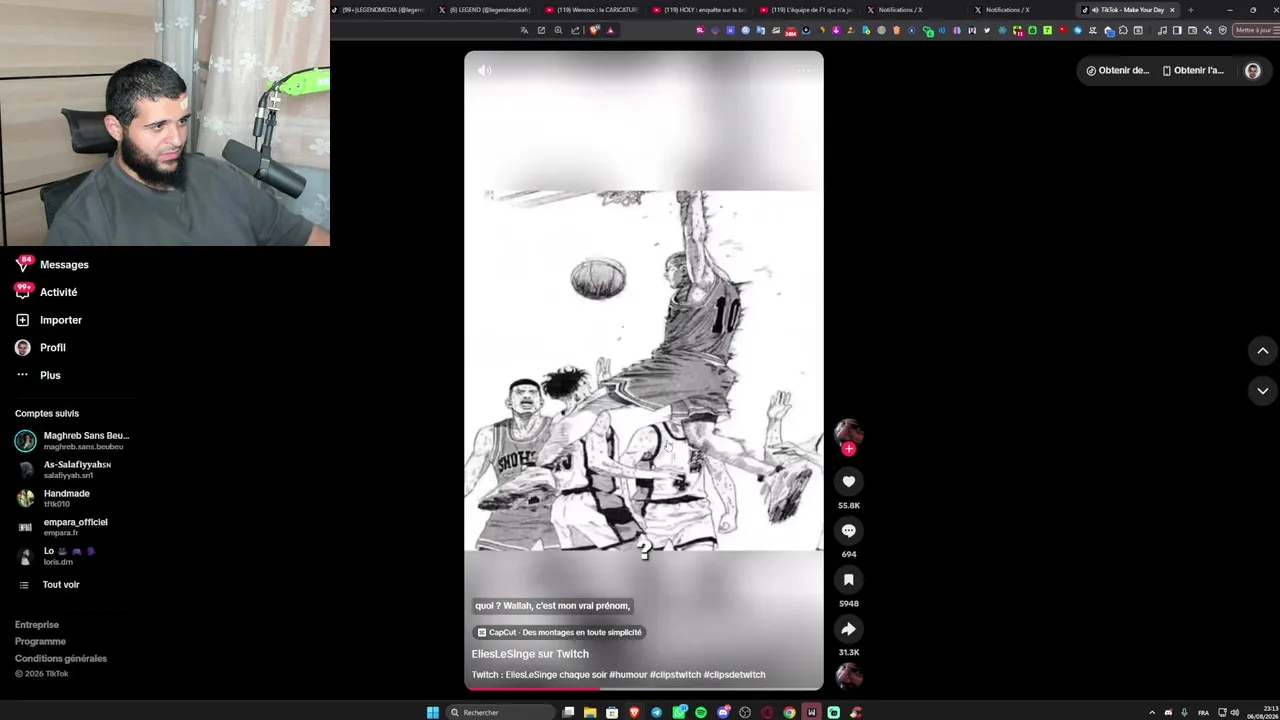The width and height of the screenshot is (1280, 720).
Task: Click the #clipsdetwitch hashtag
Action: tap(734, 675)
